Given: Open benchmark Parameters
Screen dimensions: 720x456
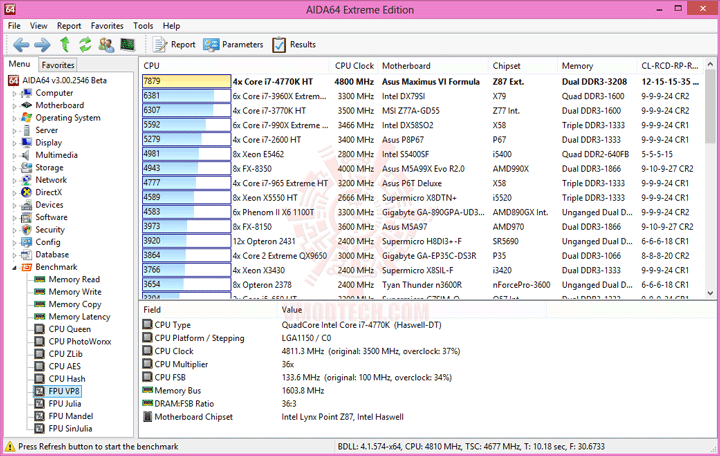Looking at the screenshot, I should point(233,45).
